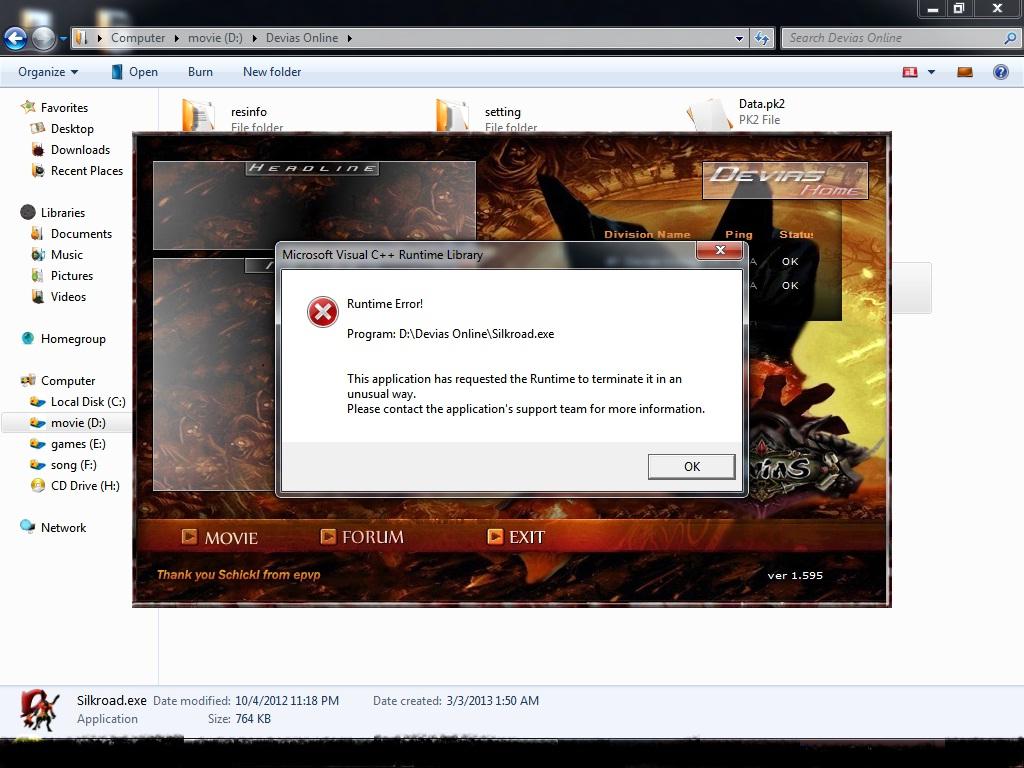Click Devias Online breadcrumb segment
This screenshot has height=768, width=1024.
point(302,38)
